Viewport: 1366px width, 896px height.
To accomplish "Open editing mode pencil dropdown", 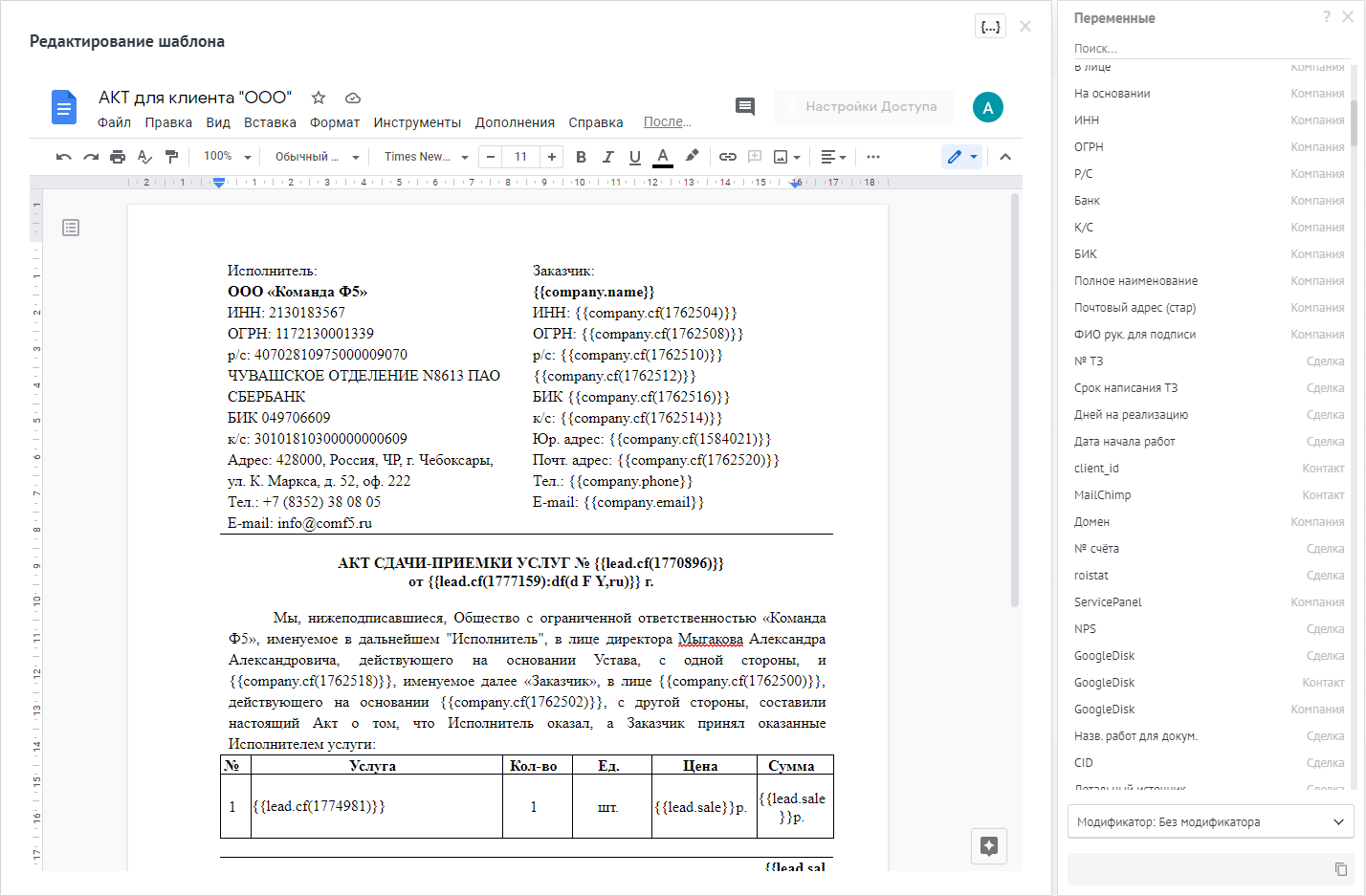I will pos(962,157).
